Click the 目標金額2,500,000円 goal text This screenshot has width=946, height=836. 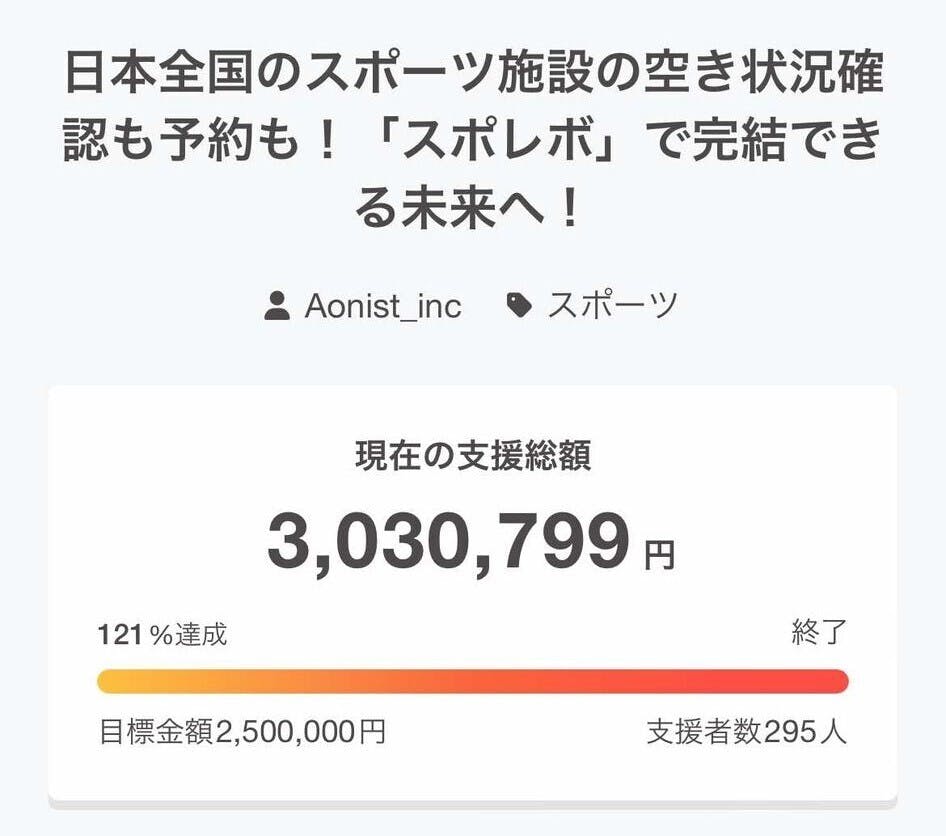pyautogui.click(x=242, y=732)
